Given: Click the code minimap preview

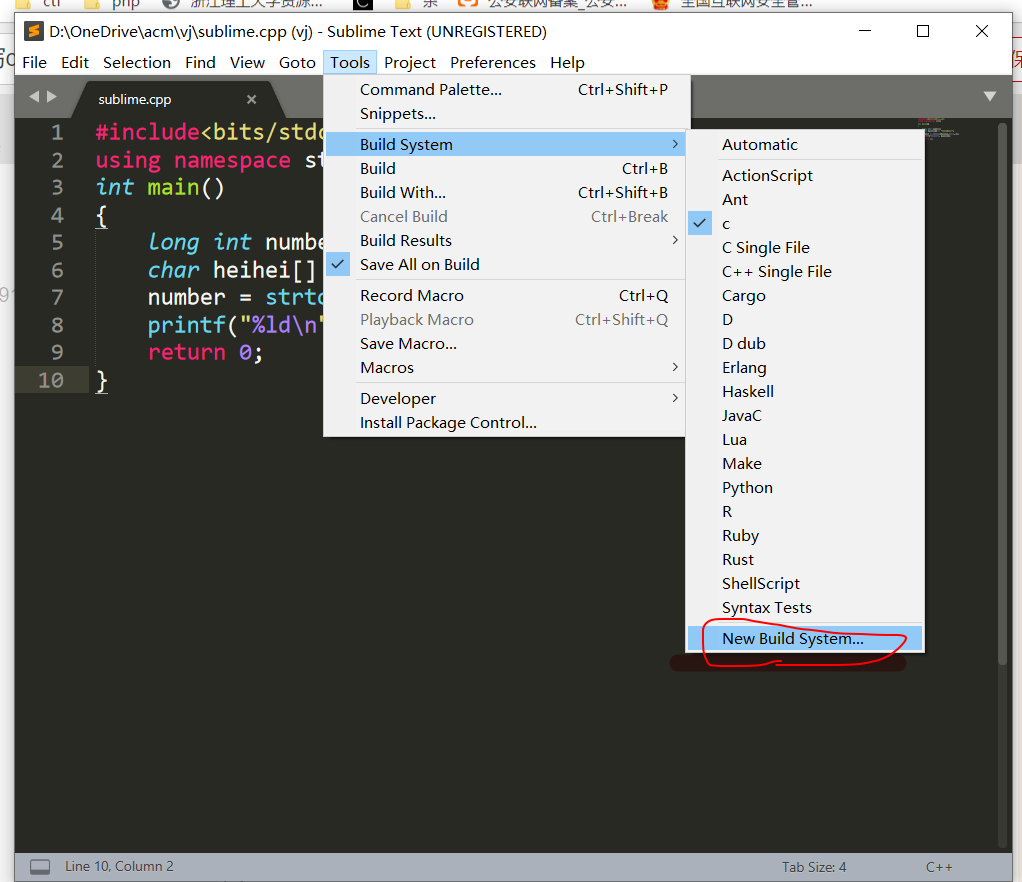Looking at the screenshot, I should [x=939, y=128].
